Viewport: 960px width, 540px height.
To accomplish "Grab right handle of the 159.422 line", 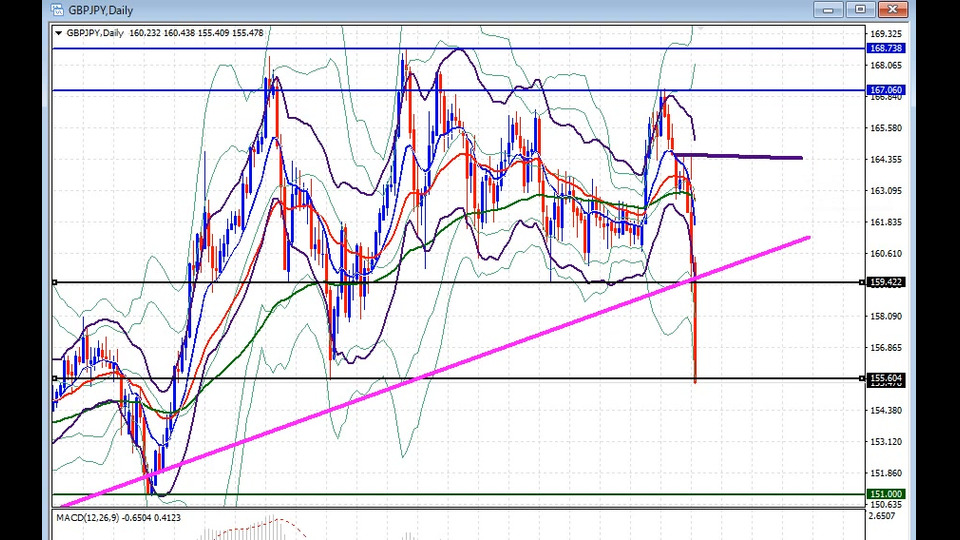I will pyautogui.click(x=862, y=282).
